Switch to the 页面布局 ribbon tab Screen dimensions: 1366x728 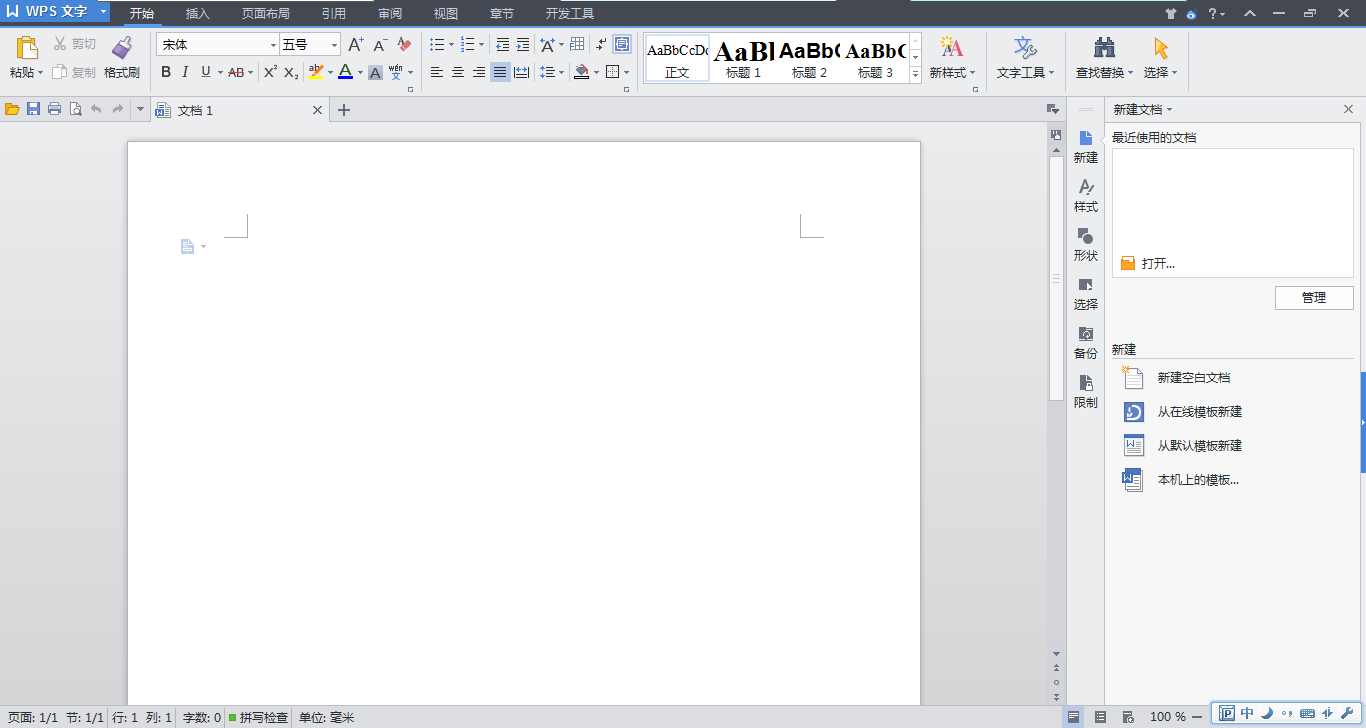coord(266,14)
